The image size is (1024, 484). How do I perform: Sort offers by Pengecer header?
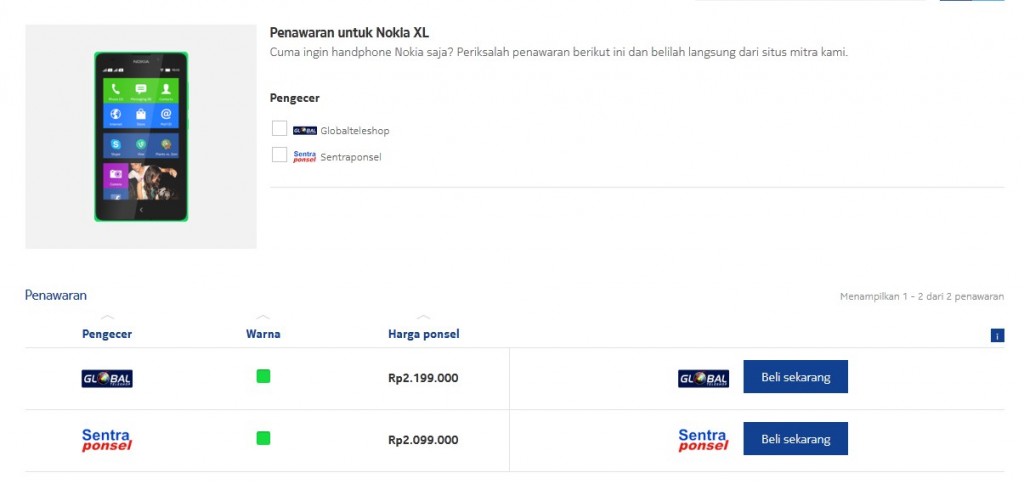point(107,334)
